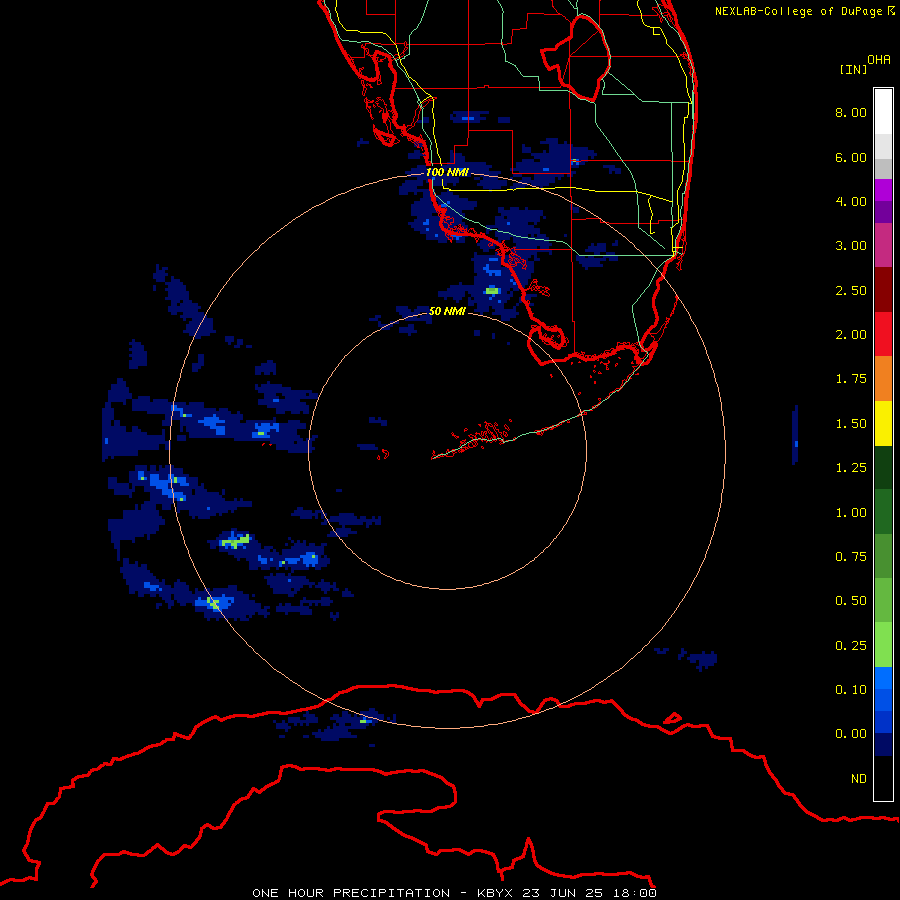
Task: Click the 1.00 legend value
Action: click(x=851, y=513)
